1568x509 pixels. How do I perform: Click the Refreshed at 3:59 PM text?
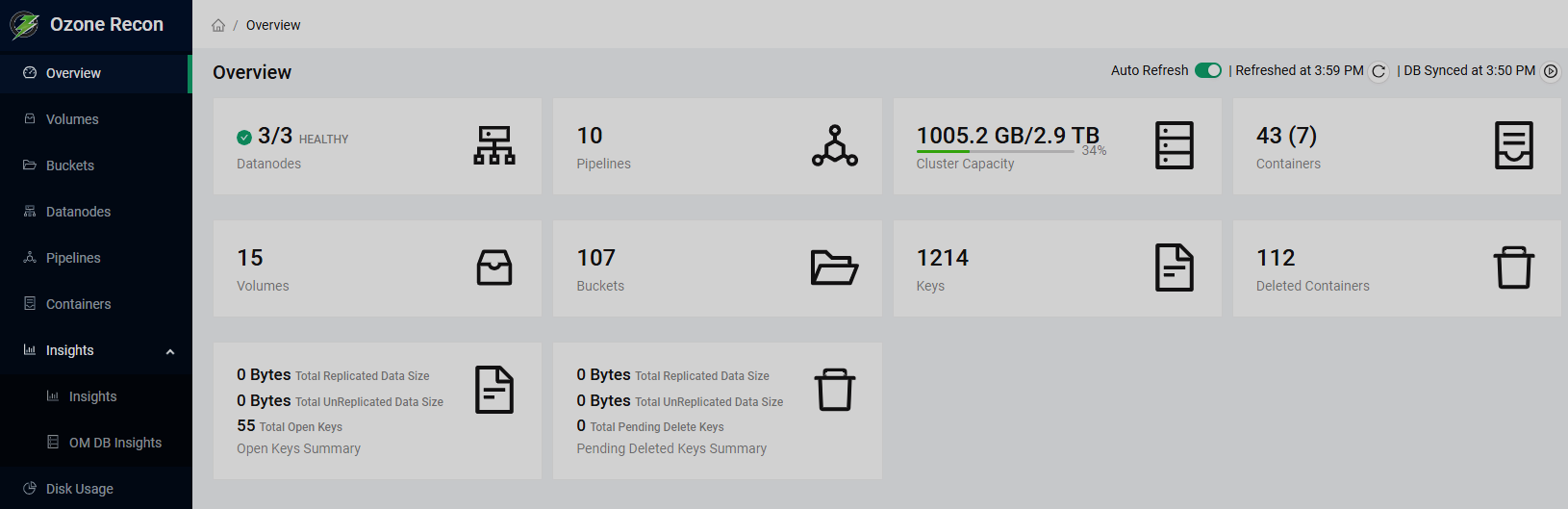point(1300,70)
